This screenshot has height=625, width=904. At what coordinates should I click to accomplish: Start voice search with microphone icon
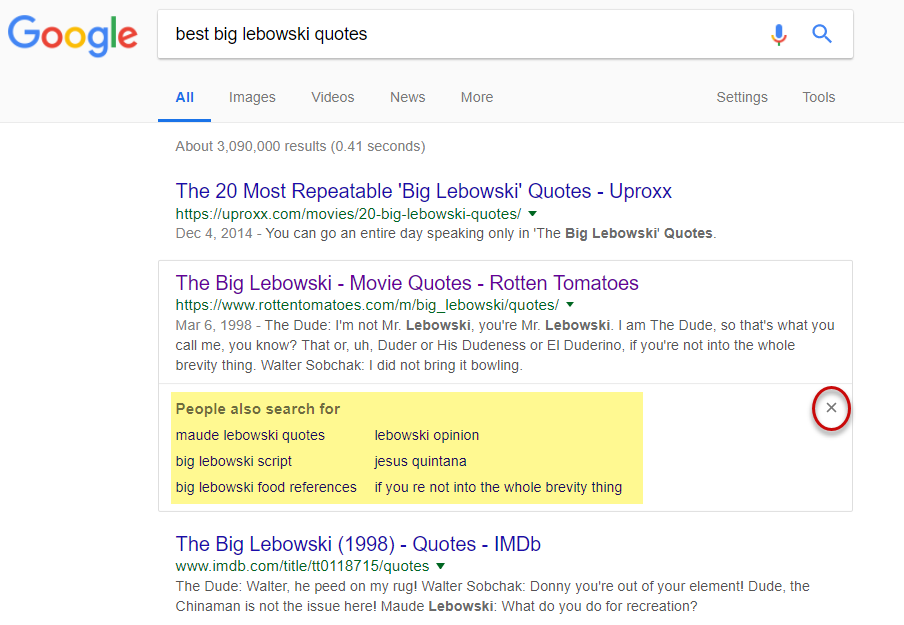click(779, 35)
